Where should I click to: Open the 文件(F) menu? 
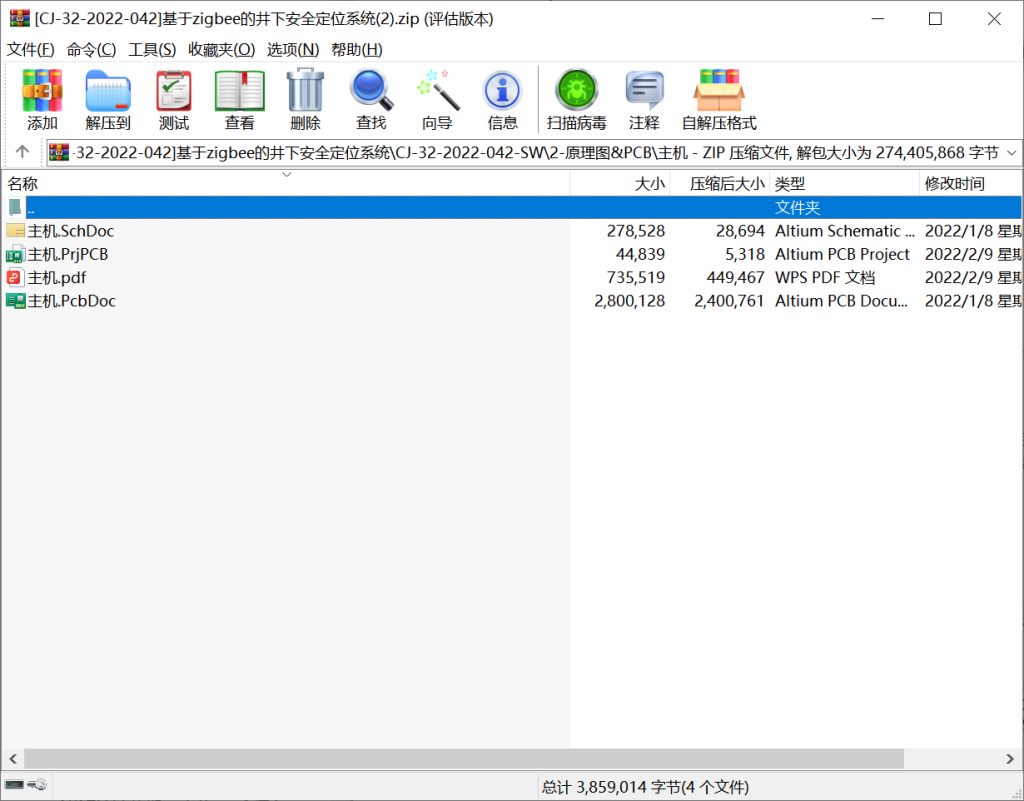click(31, 49)
